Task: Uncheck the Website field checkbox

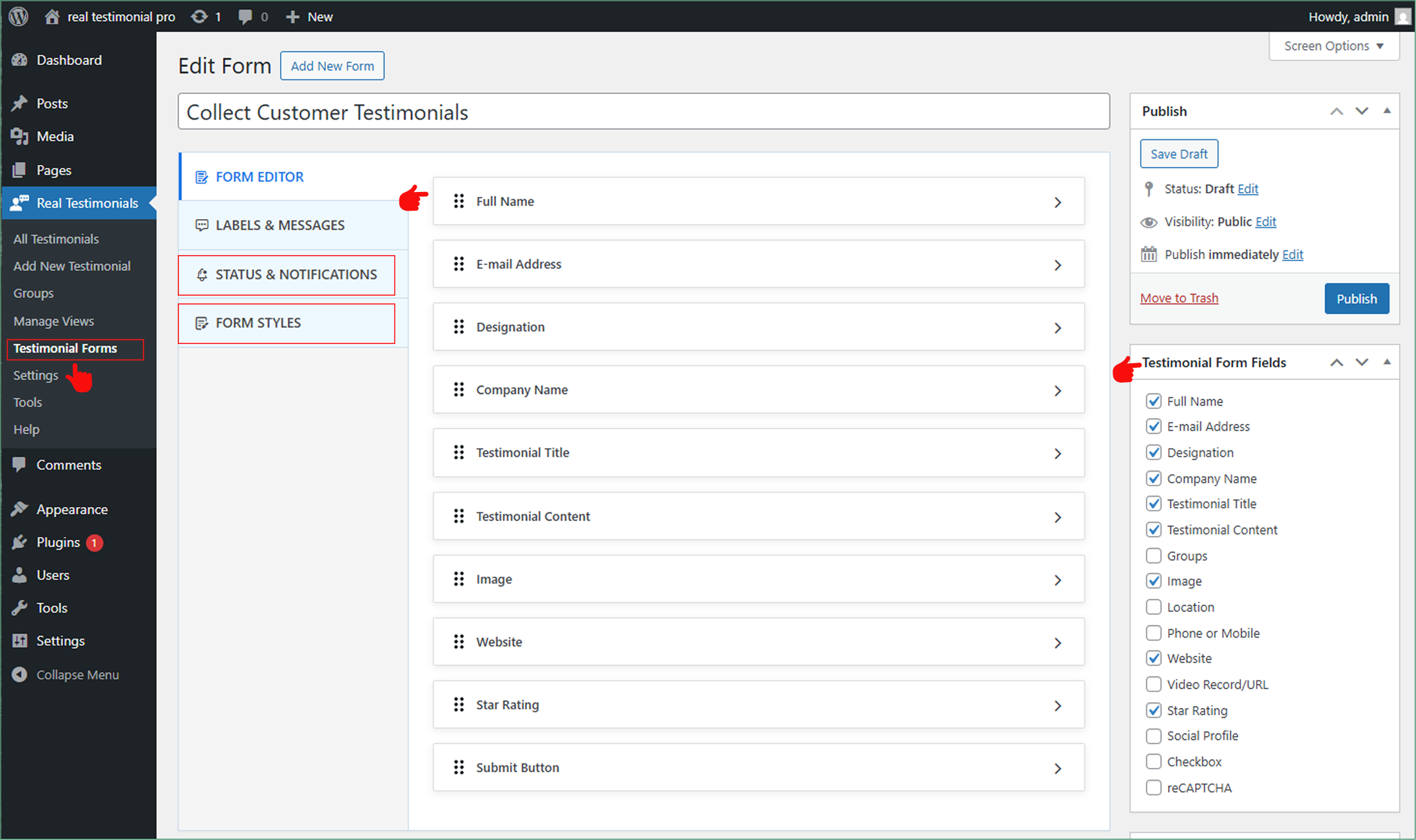Action: pos(1154,658)
